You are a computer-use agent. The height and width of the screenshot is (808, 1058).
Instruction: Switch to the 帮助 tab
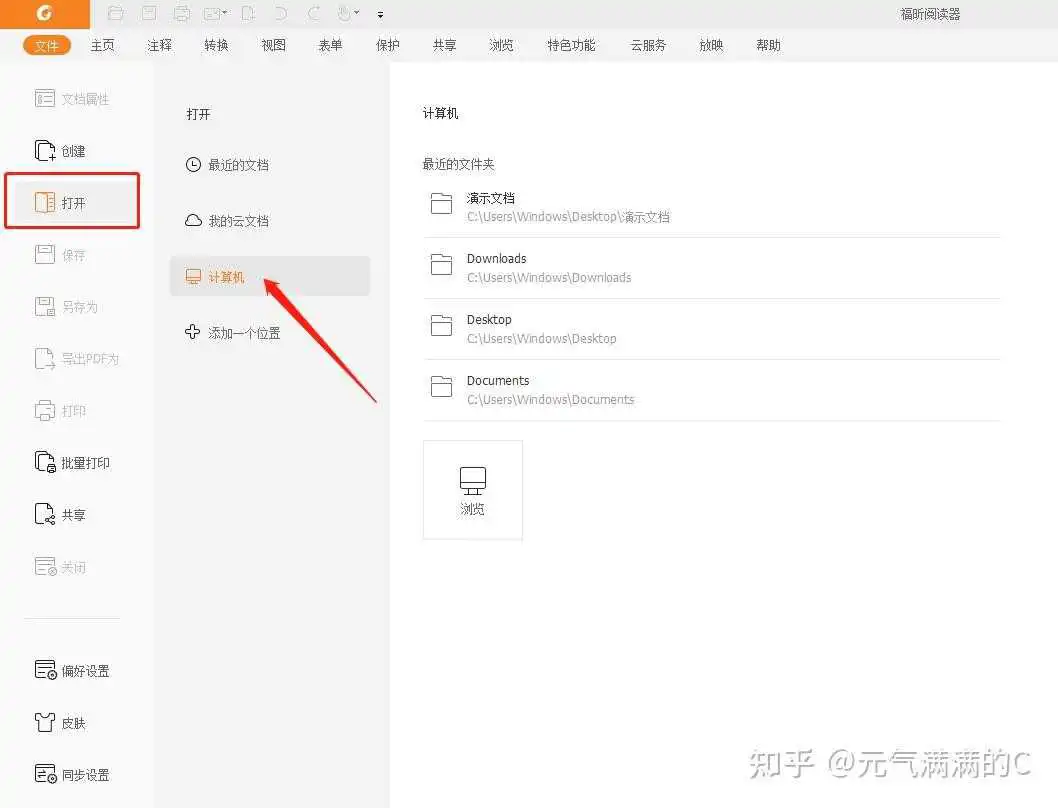[768, 45]
